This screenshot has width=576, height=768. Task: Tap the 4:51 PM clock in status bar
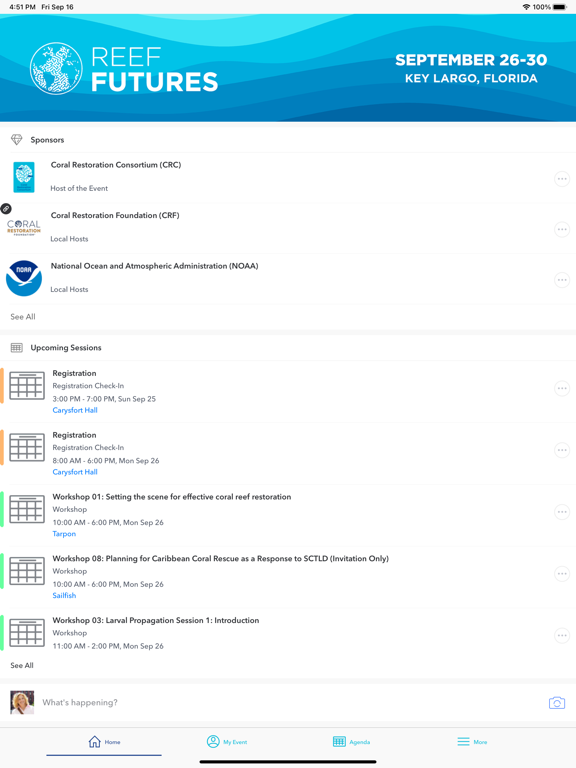pyautogui.click(x=22, y=7)
